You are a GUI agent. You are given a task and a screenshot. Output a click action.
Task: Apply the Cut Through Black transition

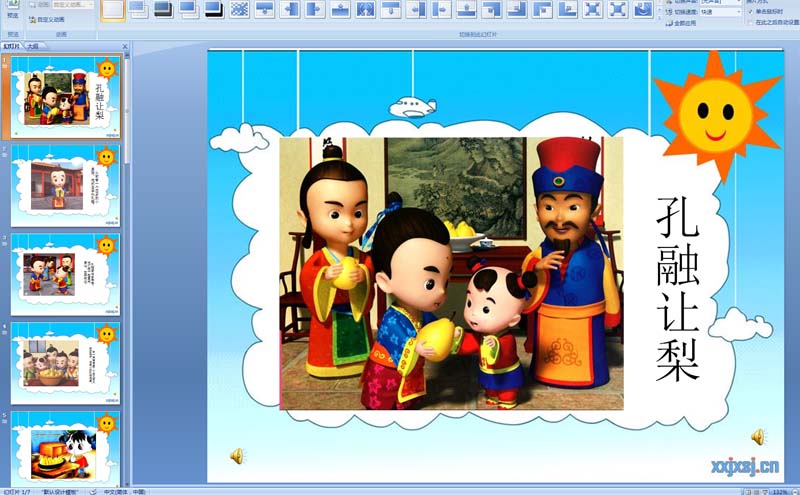click(214, 9)
